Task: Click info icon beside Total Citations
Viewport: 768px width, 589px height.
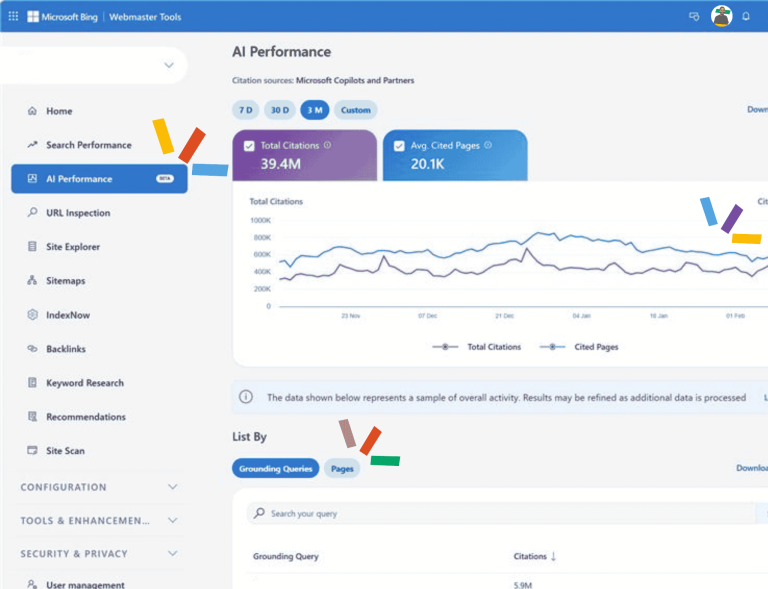Action: pos(327,145)
